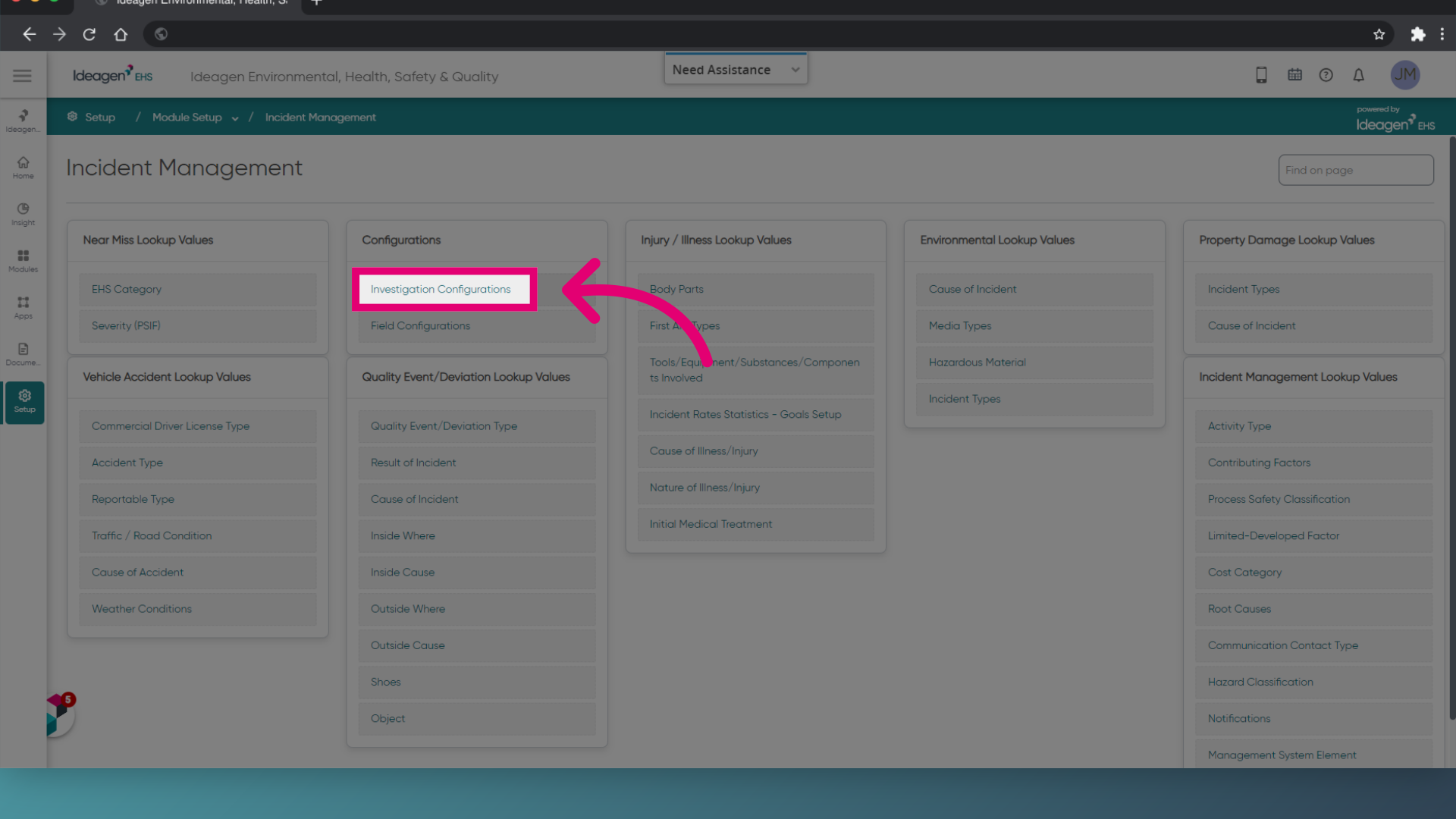The height and width of the screenshot is (819, 1456).
Task: Open Outside Cause lookup
Action: click(x=476, y=645)
